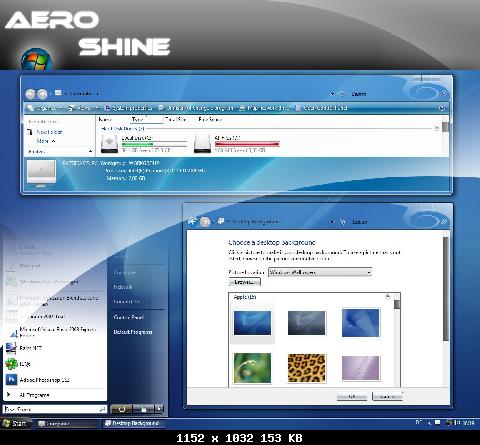Viewport: 480px width, 445px height.
Task: Open the shutdown options arrow in Start menu
Action: (159, 409)
